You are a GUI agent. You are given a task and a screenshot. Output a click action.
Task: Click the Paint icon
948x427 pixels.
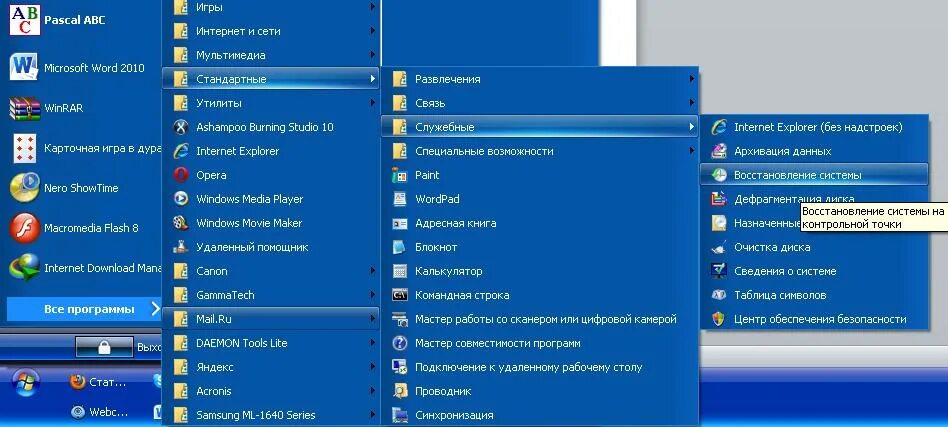pos(400,175)
